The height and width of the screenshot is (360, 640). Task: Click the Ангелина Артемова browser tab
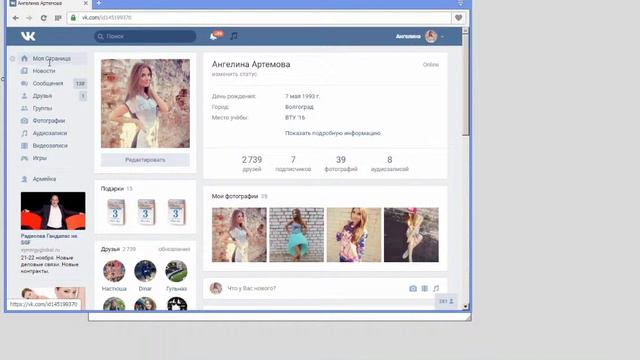click(x=49, y=3)
